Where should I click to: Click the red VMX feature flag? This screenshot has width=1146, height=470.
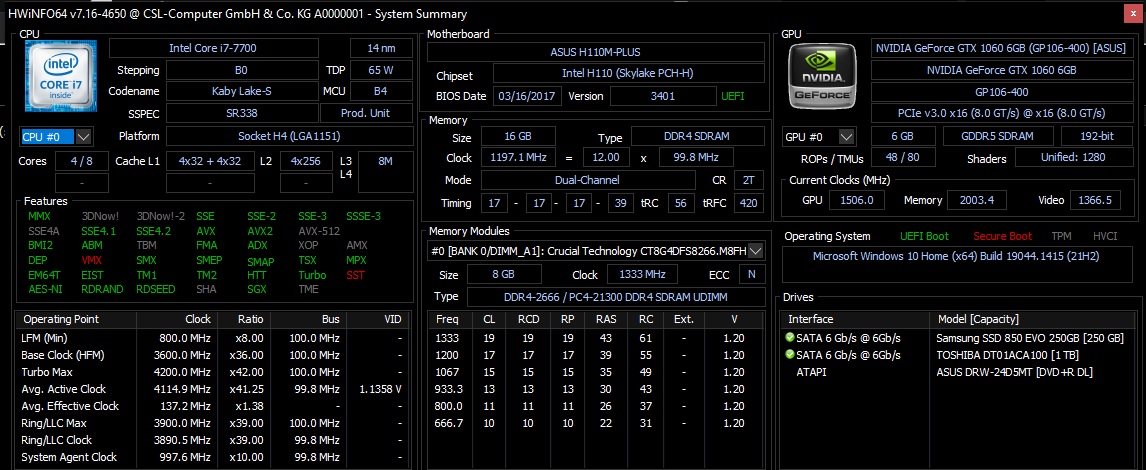pos(91,260)
